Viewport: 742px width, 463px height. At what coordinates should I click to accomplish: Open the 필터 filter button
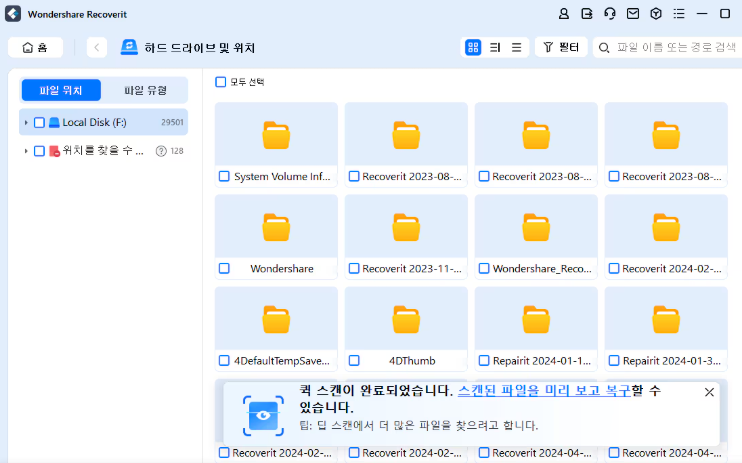click(561, 47)
